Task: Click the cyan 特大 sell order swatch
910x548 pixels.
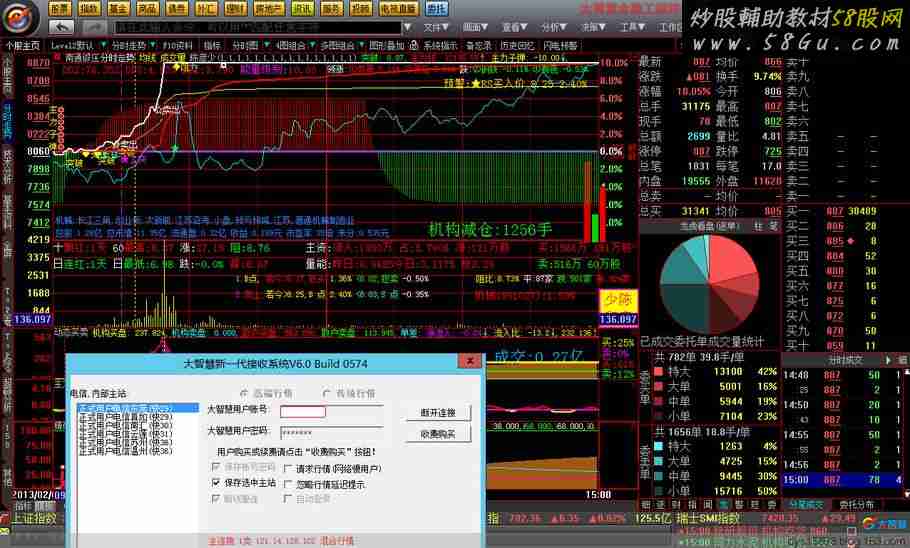Action: coord(659,446)
